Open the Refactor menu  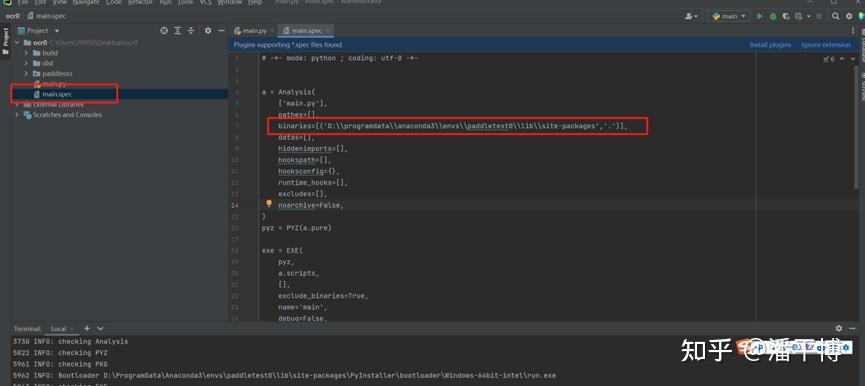(140, 2)
